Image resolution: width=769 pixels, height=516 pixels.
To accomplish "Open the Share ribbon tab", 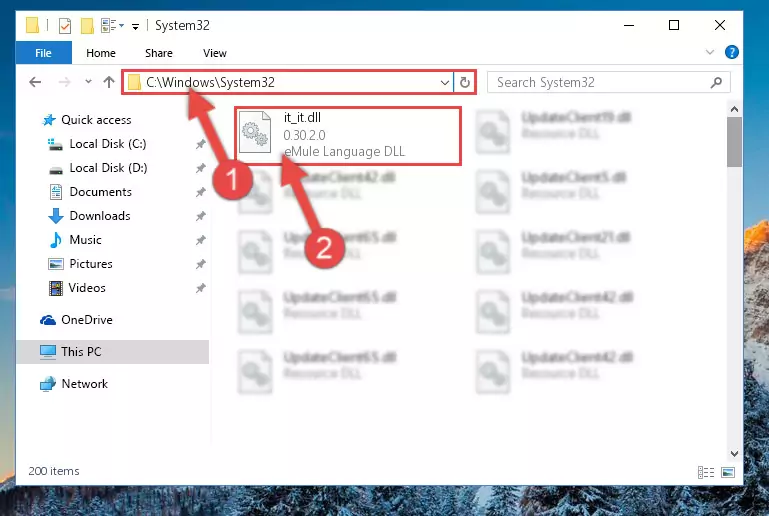I will point(158,53).
